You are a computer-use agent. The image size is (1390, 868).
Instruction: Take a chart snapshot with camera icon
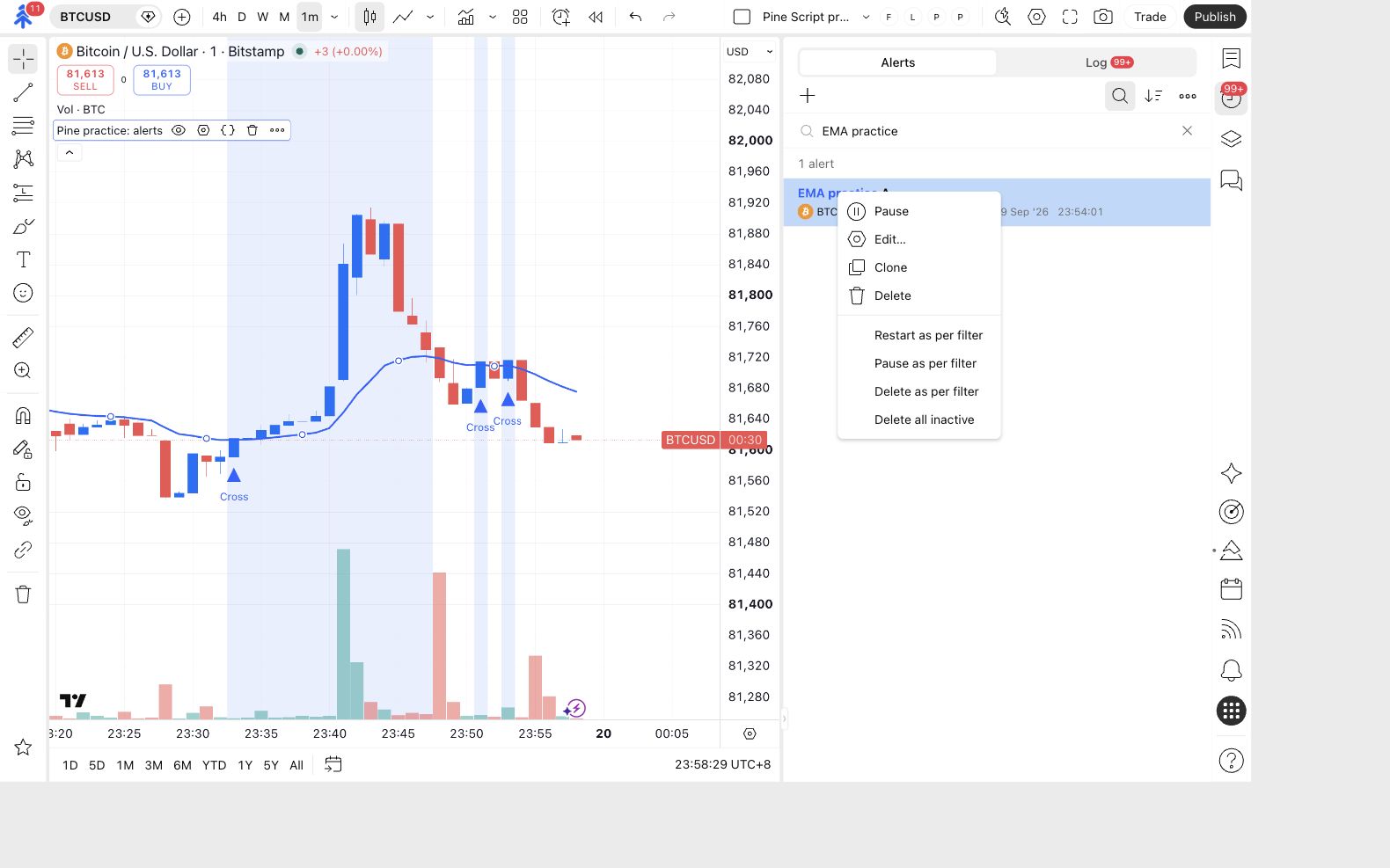(x=1102, y=17)
